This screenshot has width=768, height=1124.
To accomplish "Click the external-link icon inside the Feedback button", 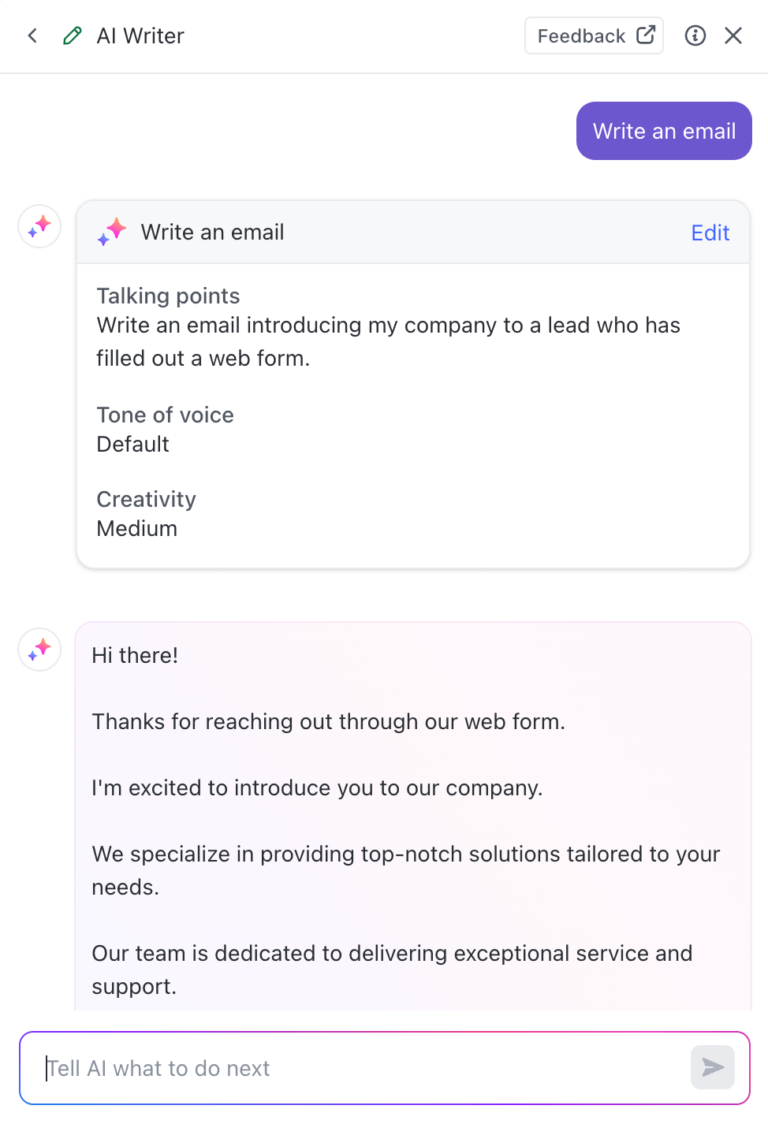I will tap(644, 35).
